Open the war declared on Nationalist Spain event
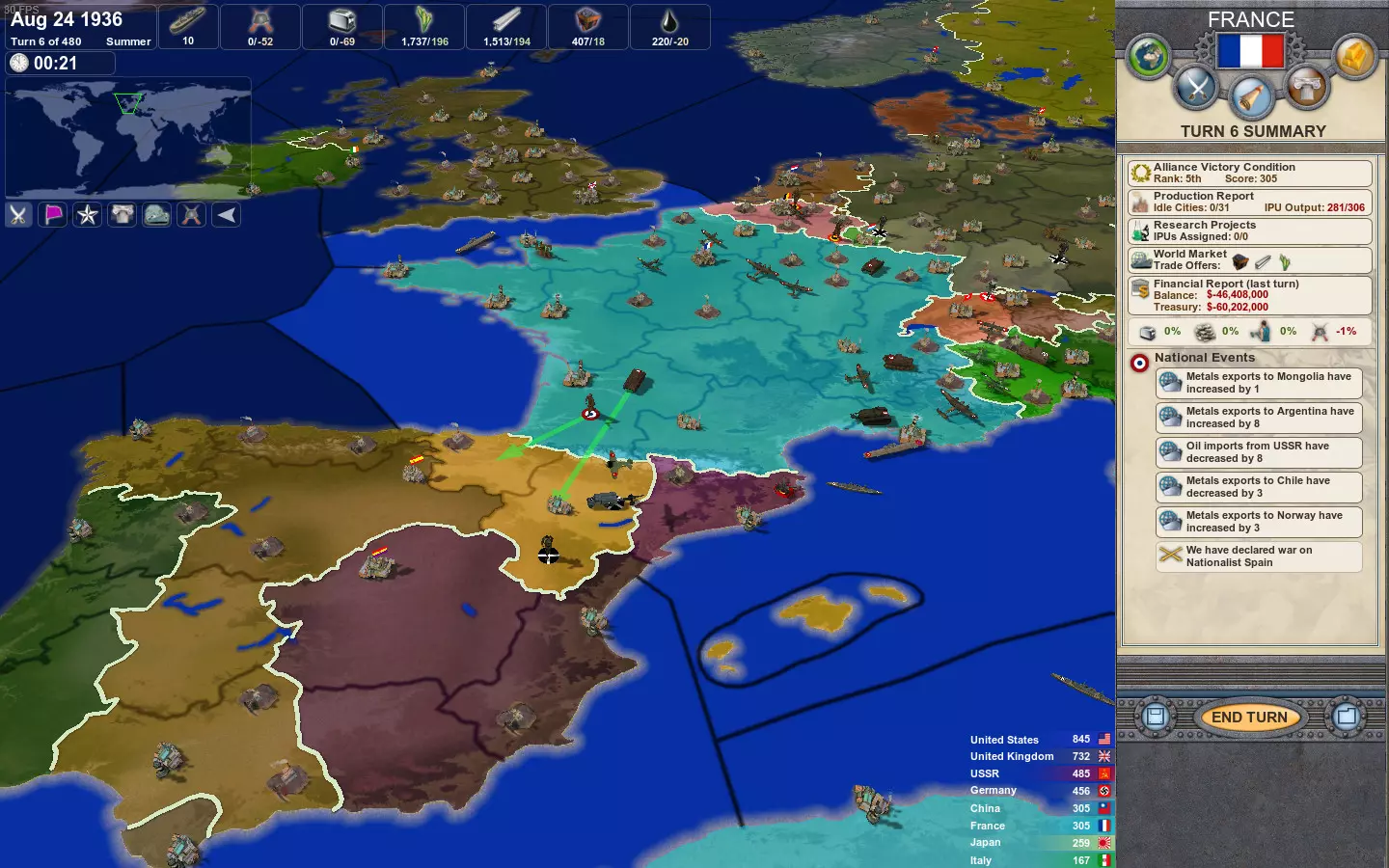 point(1259,556)
